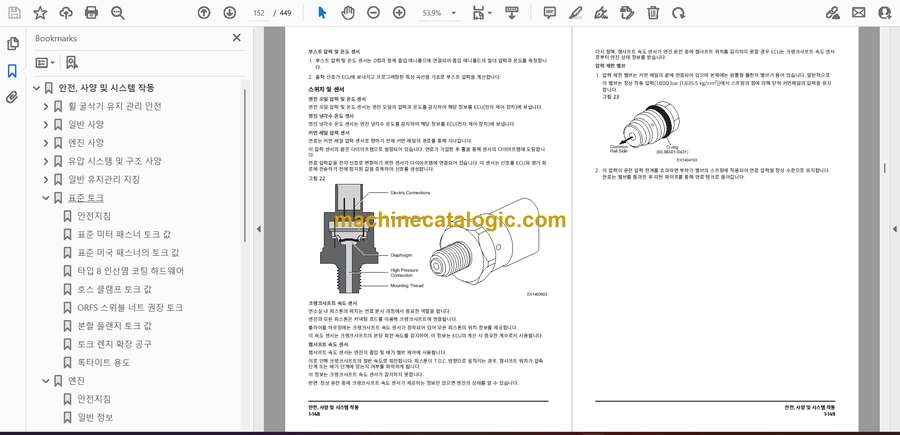
Task: Click the bookmarks panel vertical scrollbar
Action: click(x=246, y=164)
